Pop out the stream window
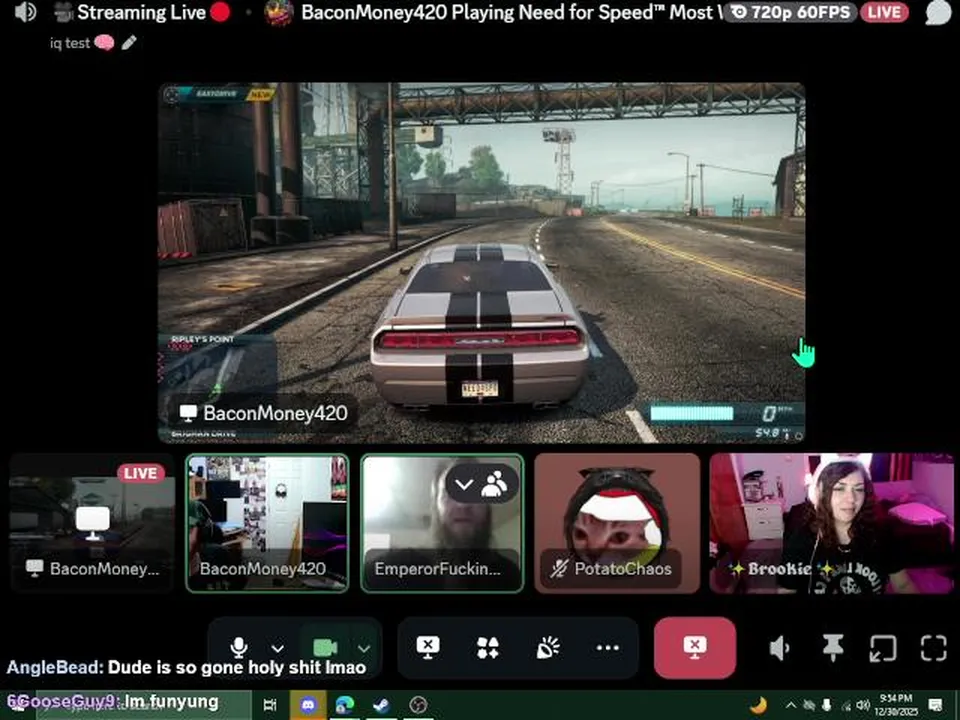960x720 pixels. pyautogui.click(x=883, y=648)
